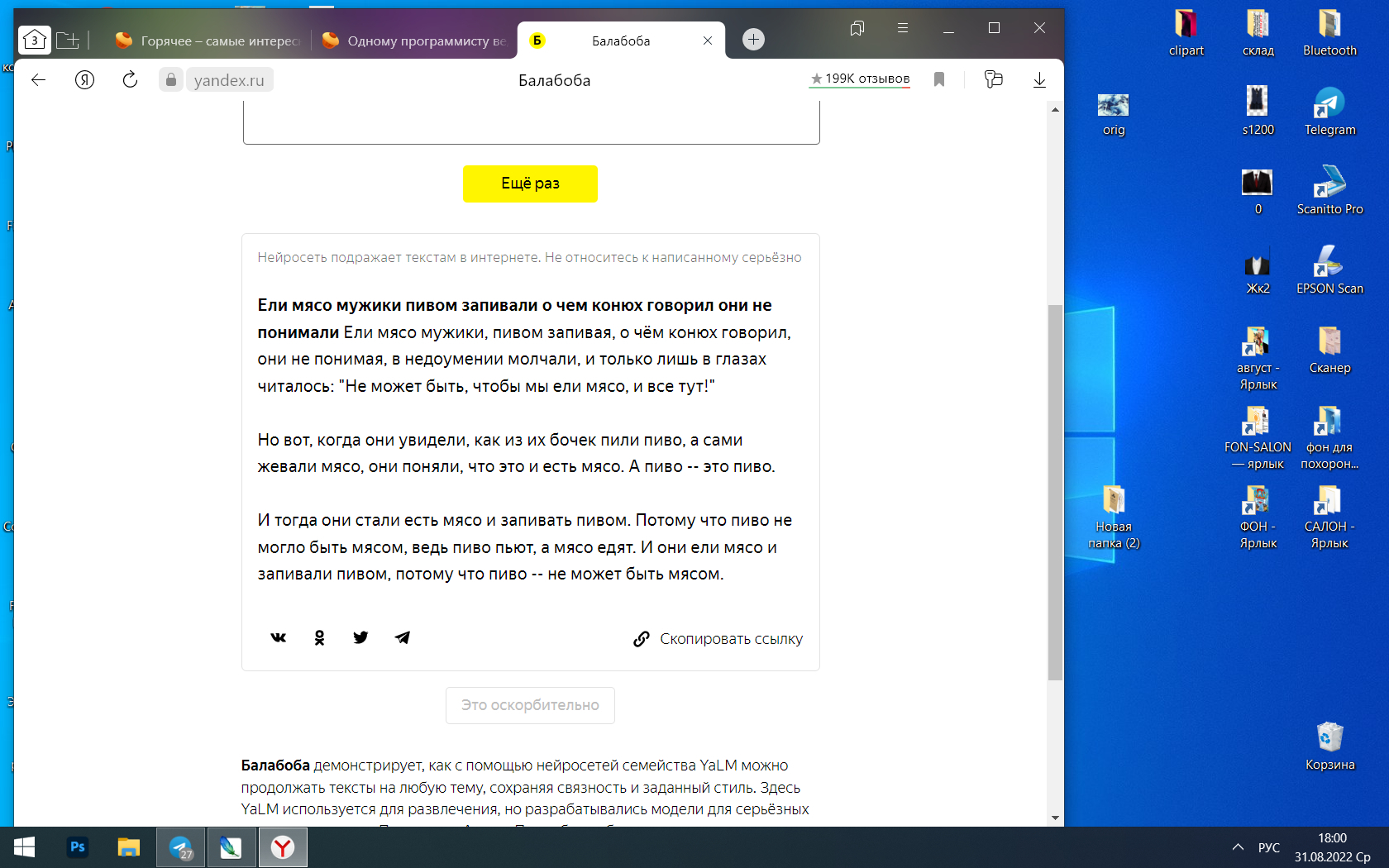
Task: Go back with the back arrow
Action: (x=38, y=80)
